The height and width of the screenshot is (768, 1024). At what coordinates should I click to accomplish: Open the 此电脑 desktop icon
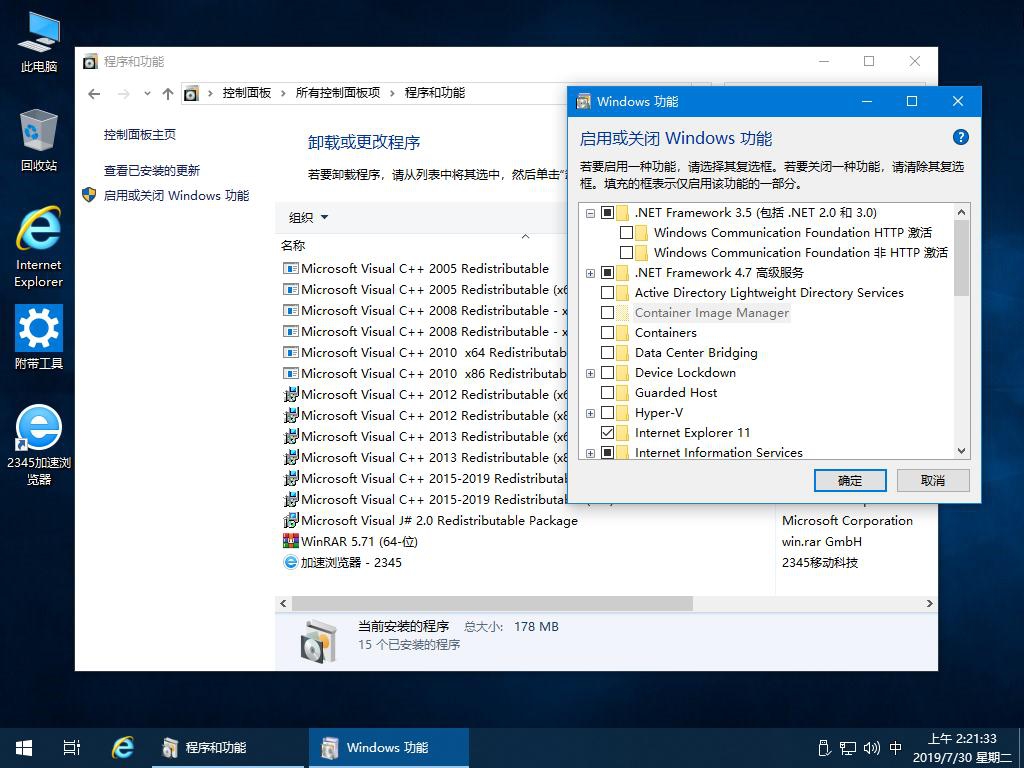[x=39, y=42]
